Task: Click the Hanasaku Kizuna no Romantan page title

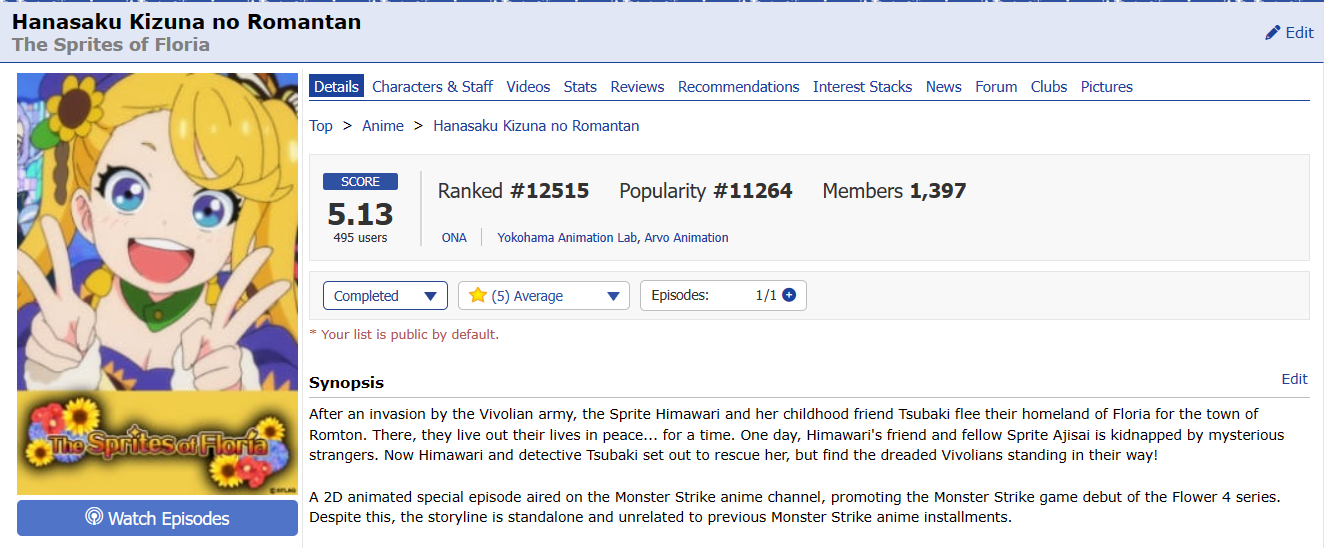Action: pyautogui.click(x=186, y=21)
